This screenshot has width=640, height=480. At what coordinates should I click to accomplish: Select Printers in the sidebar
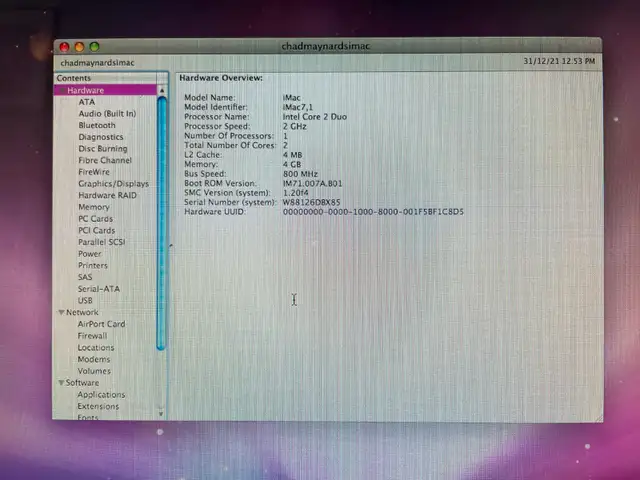93,265
